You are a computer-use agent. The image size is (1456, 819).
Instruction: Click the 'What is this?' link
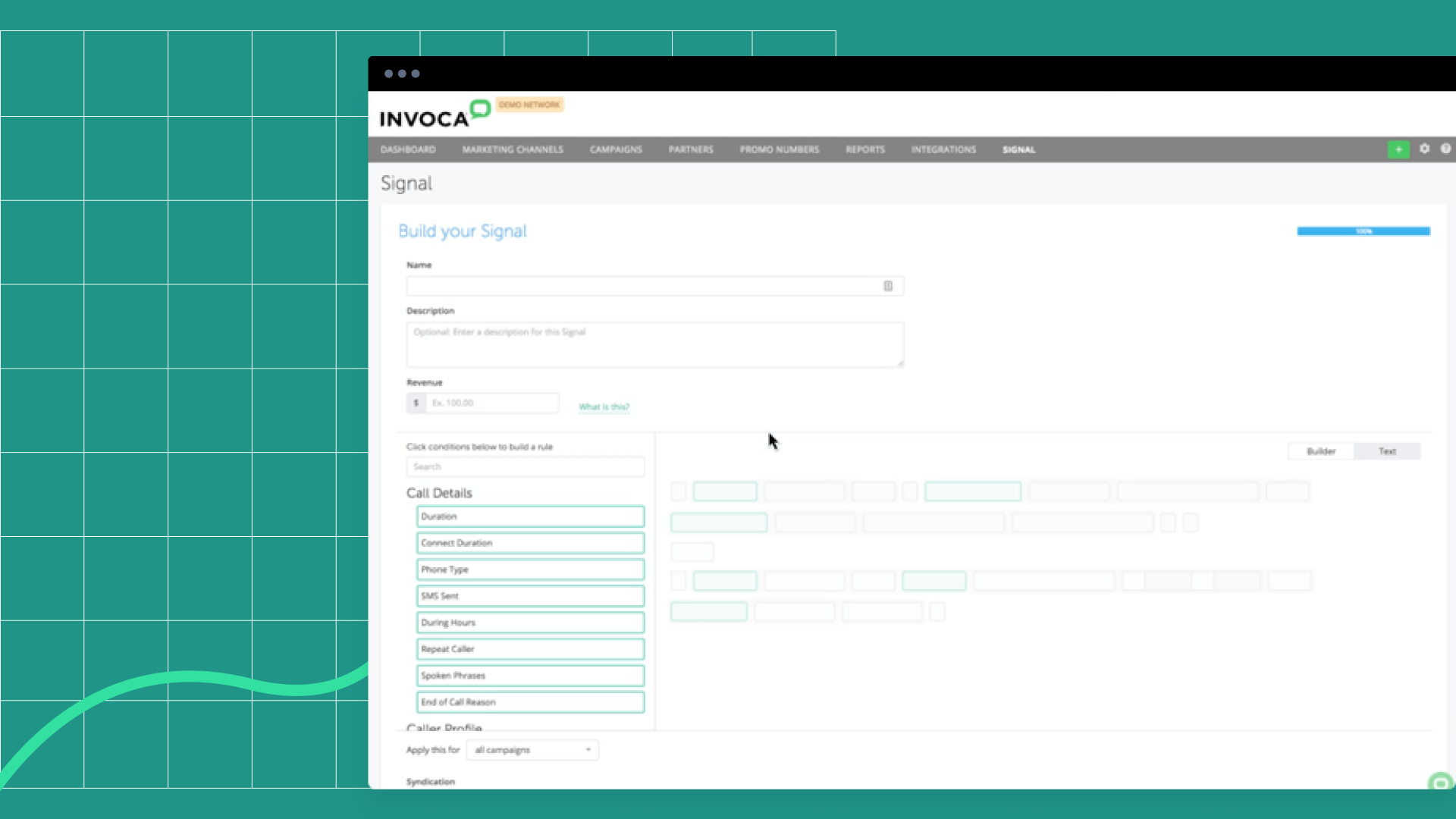pyautogui.click(x=604, y=407)
